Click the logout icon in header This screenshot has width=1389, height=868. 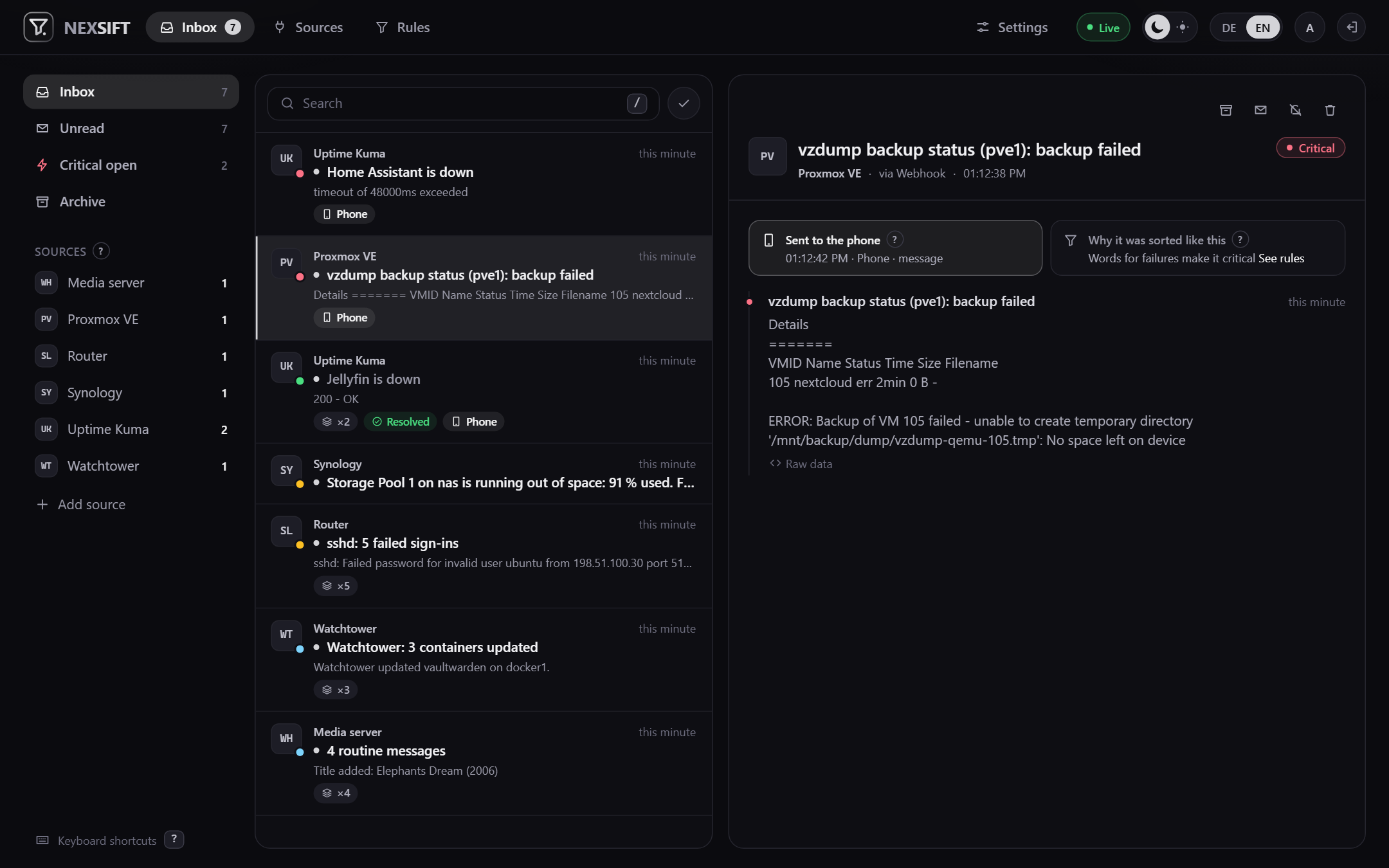pyautogui.click(x=1351, y=28)
